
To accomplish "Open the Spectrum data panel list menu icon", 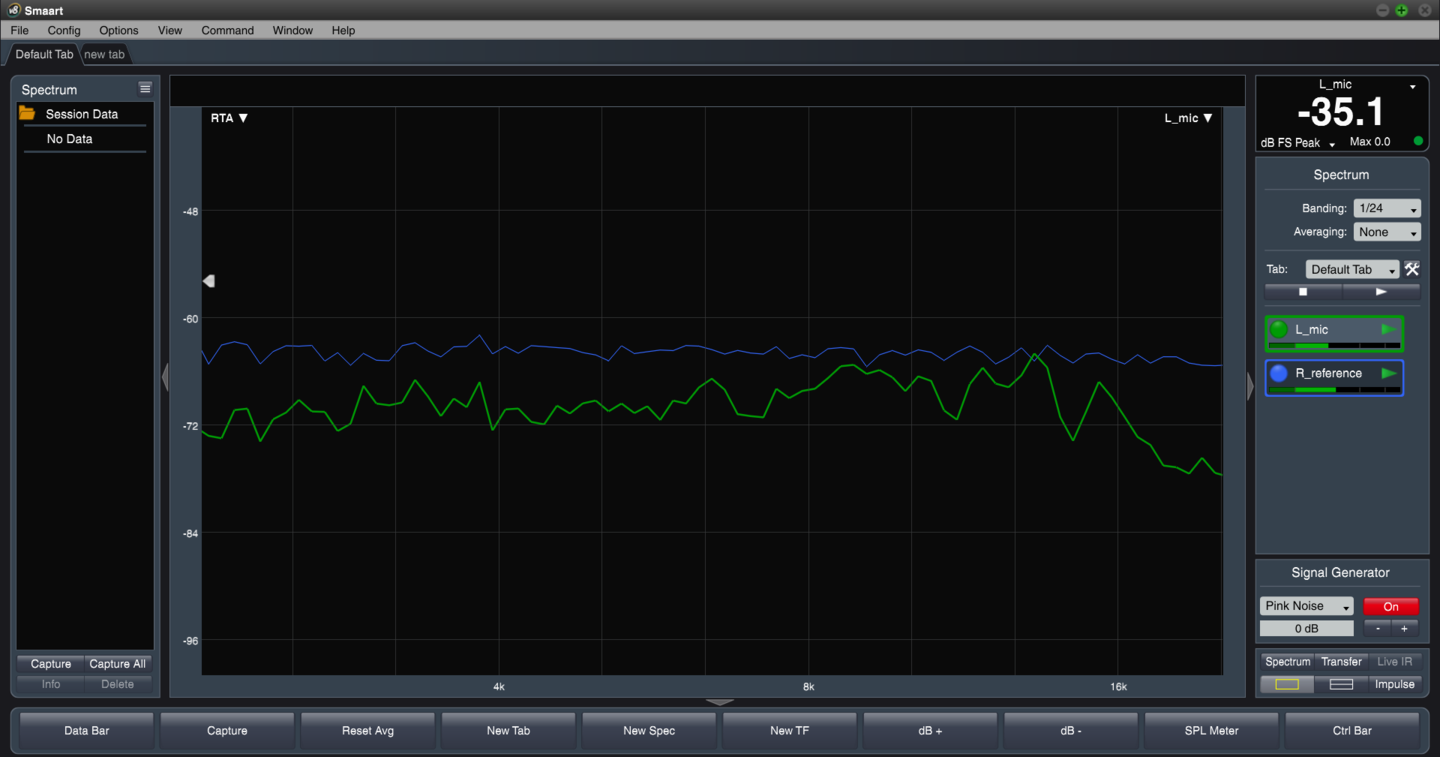I will 145,89.
